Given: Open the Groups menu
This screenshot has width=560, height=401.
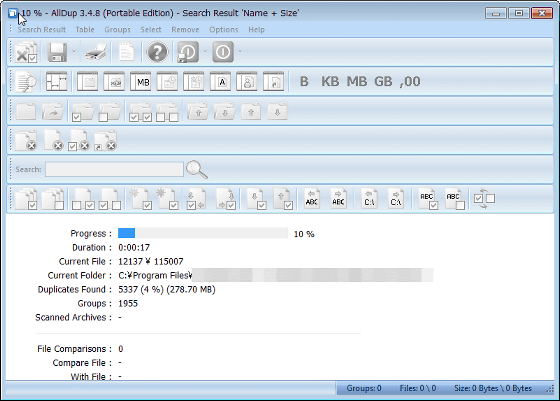Looking at the screenshot, I should 117,30.
